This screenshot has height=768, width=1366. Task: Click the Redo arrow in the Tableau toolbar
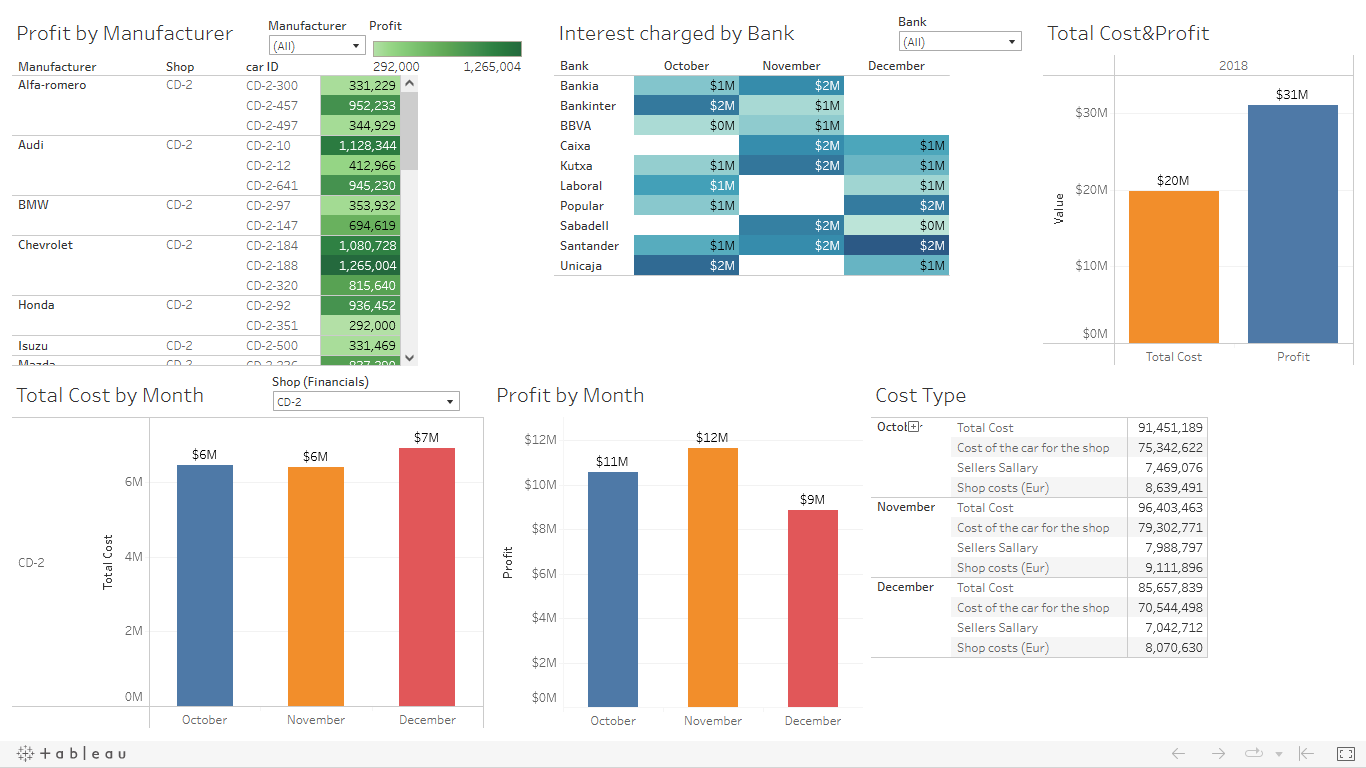click(1218, 753)
